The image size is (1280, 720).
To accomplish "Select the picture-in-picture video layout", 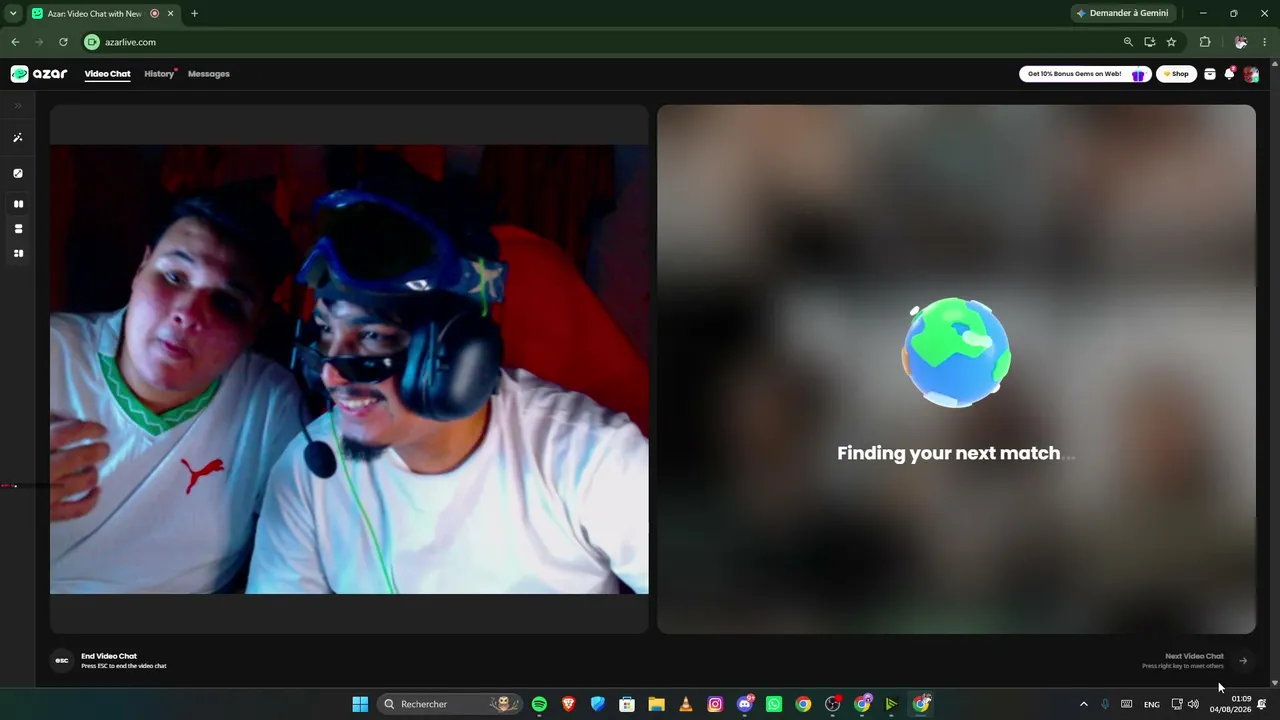I will [x=18, y=254].
